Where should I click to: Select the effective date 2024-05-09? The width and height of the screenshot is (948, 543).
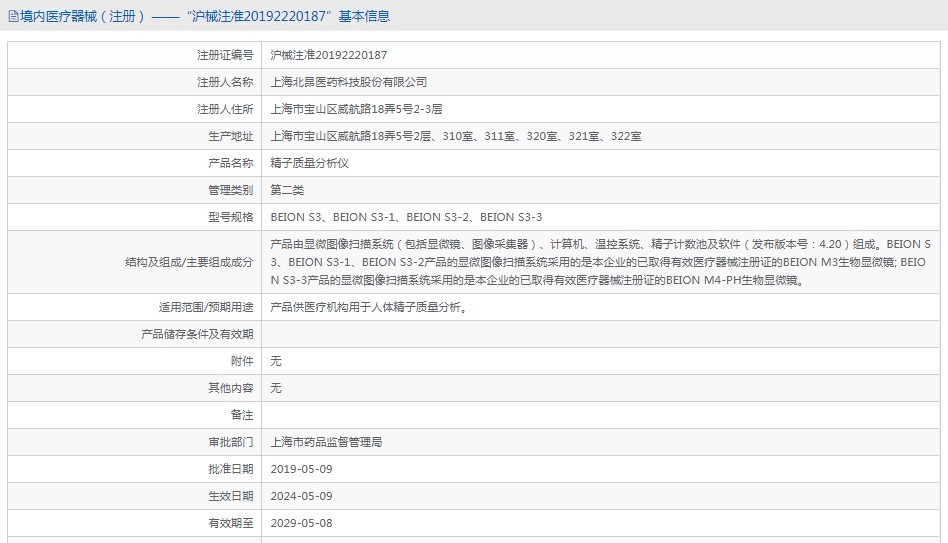302,496
